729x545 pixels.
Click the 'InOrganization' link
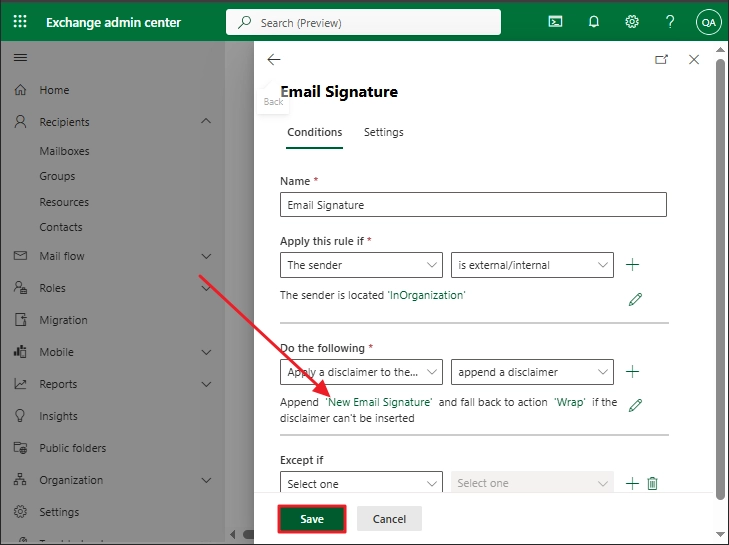pyautogui.click(x=426, y=295)
